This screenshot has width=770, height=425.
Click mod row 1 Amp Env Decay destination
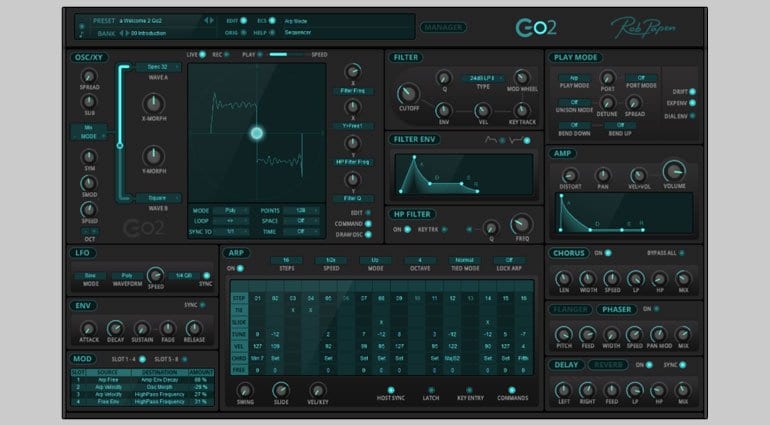[160, 380]
